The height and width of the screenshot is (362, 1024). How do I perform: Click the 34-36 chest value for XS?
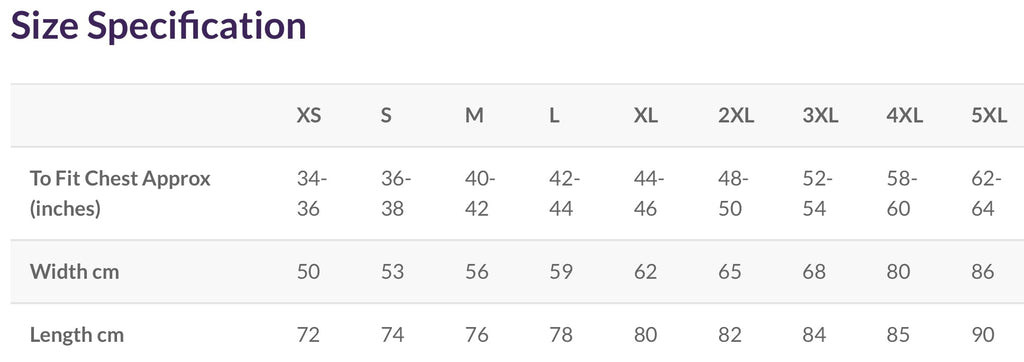pos(312,193)
